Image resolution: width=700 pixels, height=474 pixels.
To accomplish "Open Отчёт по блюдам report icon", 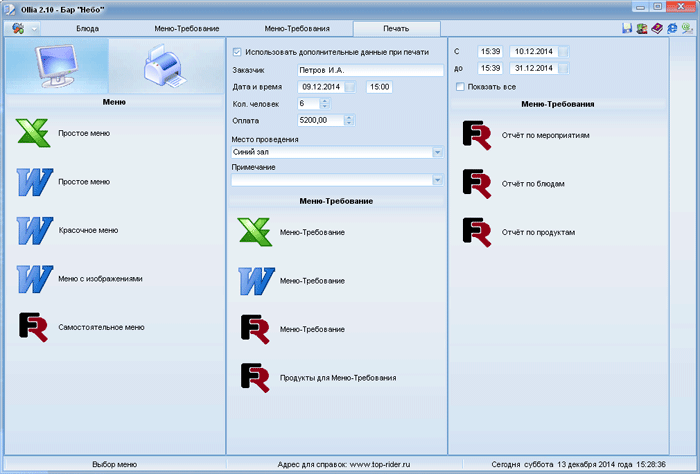I will 476,184.
